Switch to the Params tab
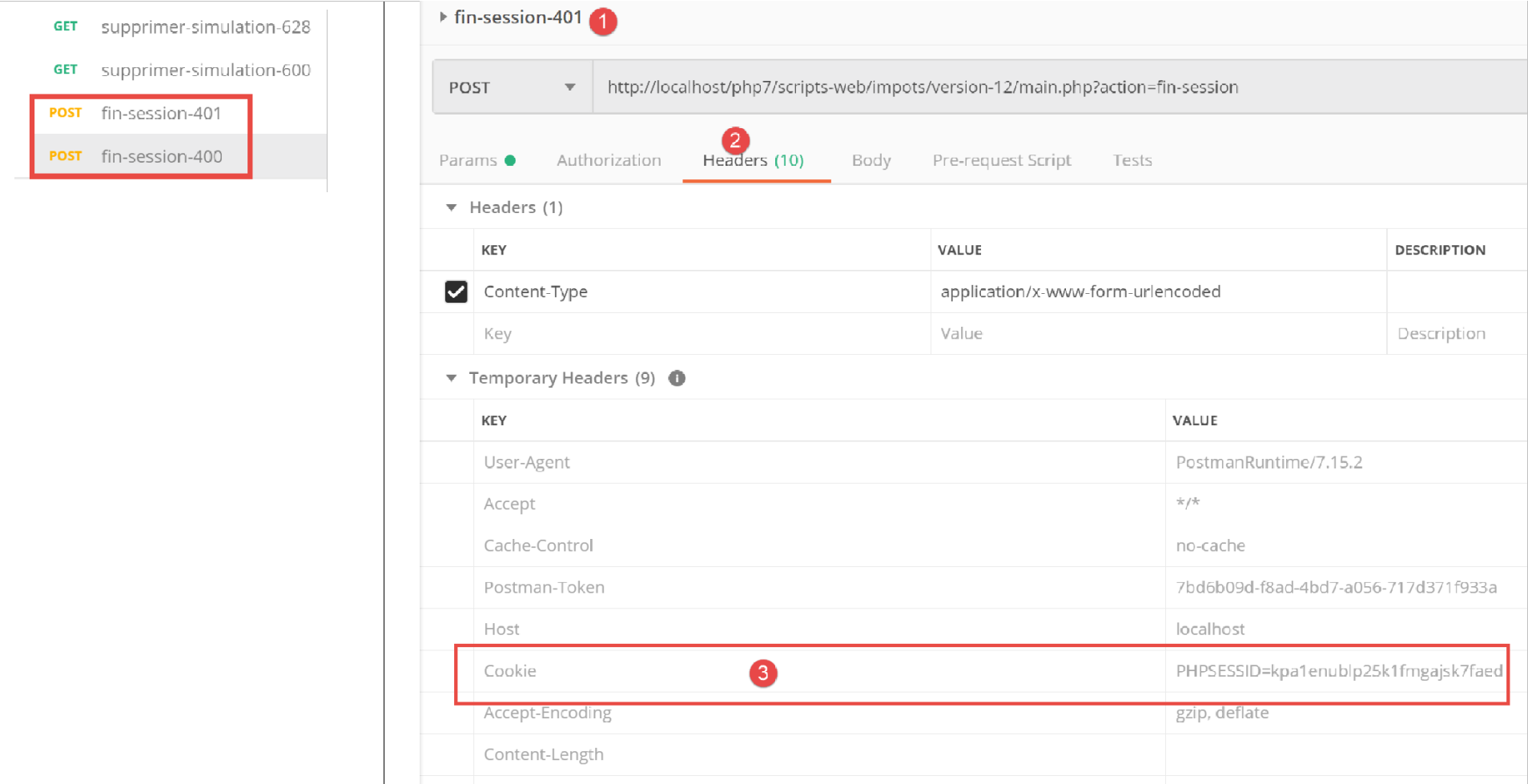Image resolution: width=1528 pixels, height=784 pixels. pos(468,160)
